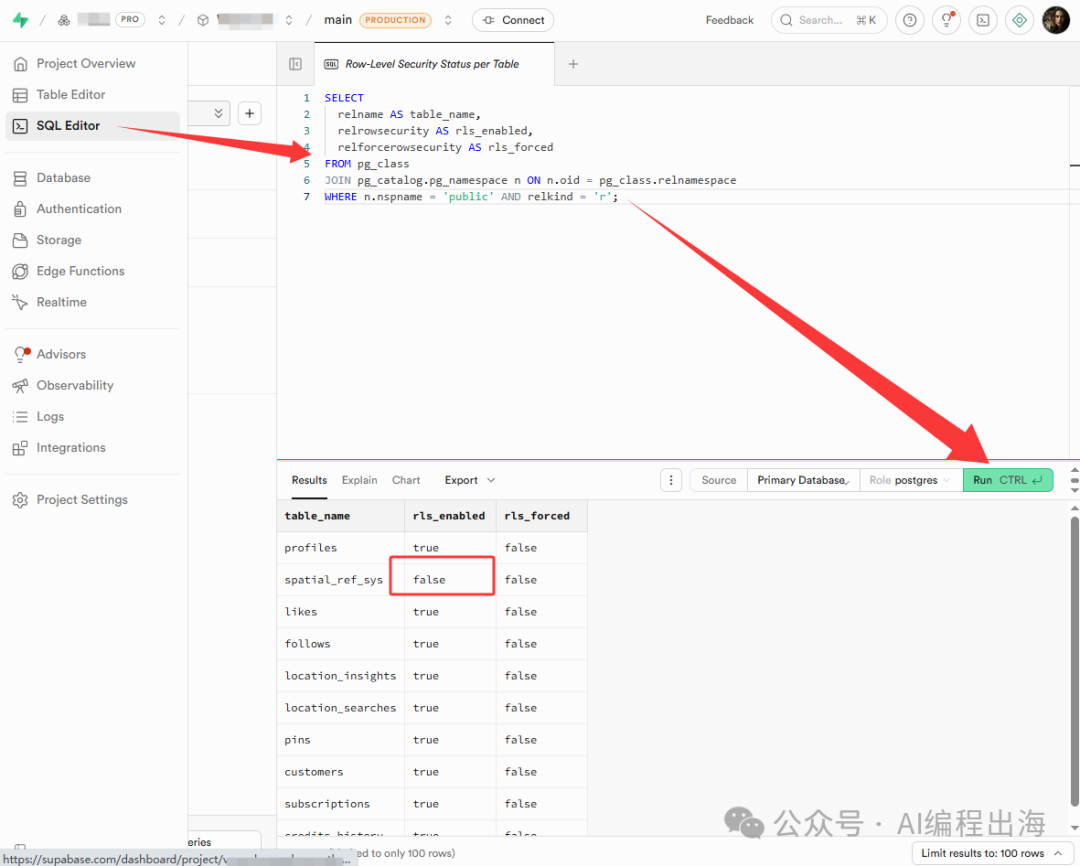The width and height of the screenshot is (1080, 866).
Task: Click the PRO plan badge
Action: [130, 19]
